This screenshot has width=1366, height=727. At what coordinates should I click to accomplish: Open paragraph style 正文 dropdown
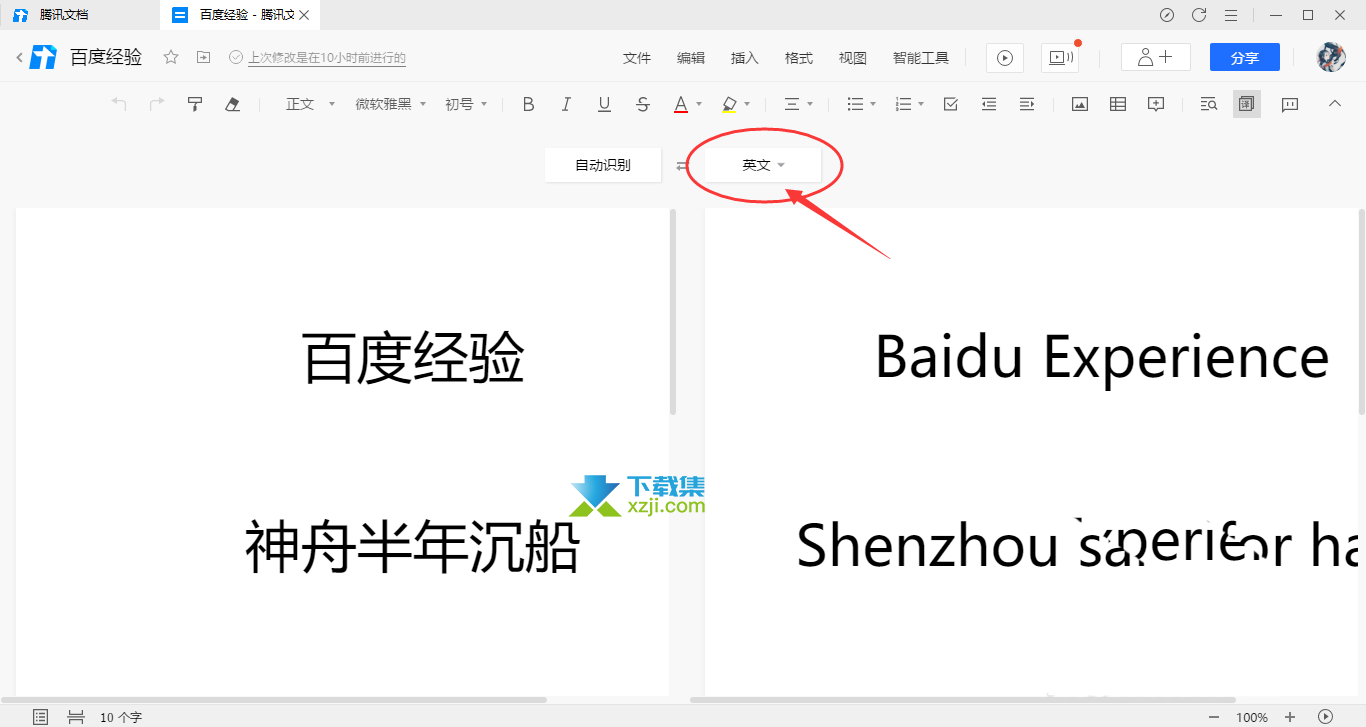click(310, 104)
